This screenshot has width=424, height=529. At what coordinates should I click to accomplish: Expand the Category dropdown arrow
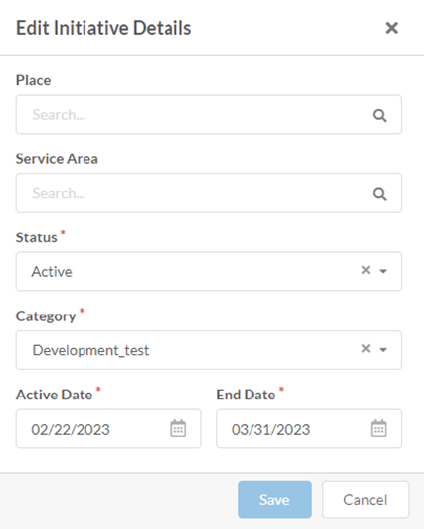[x=383, y=350]
